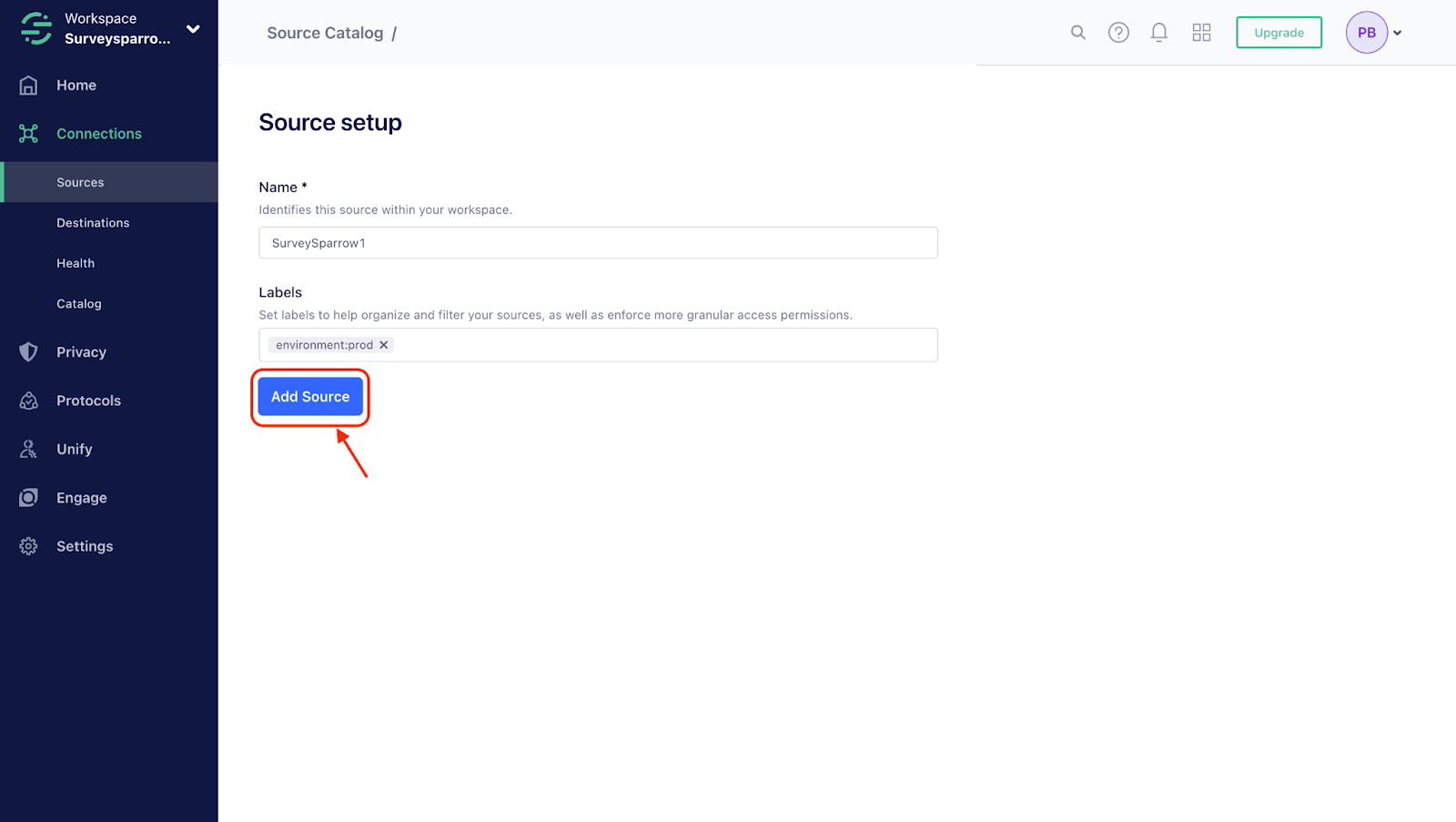Select Health under Connections
Image resolution: width=1456 pixels, height=822 pixels.
click(76, 263)
